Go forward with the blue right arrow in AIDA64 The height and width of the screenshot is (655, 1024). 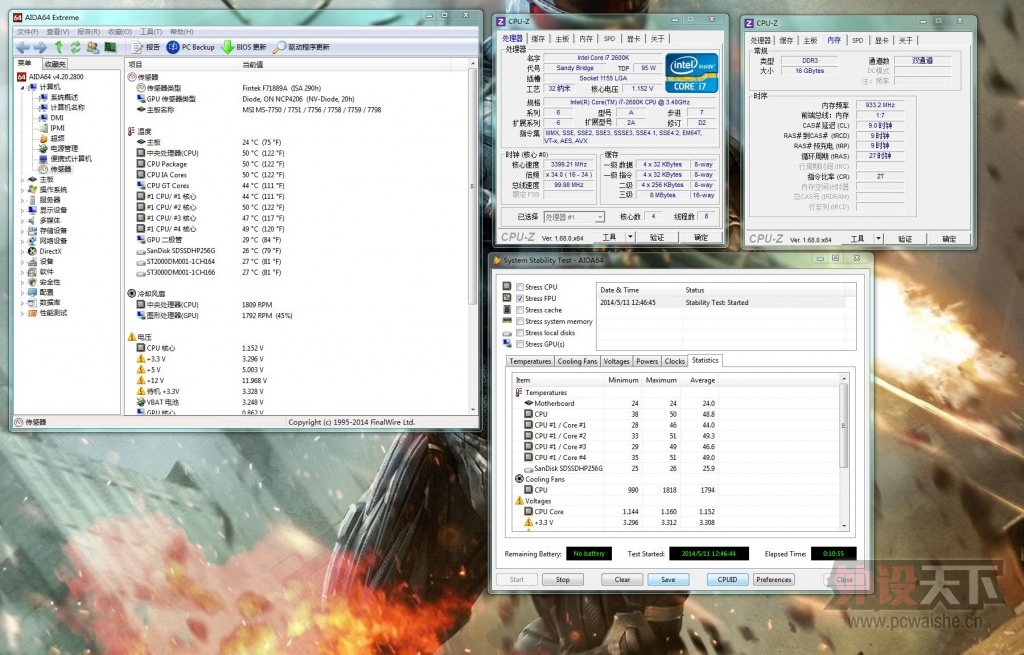[x=40, y=47]
